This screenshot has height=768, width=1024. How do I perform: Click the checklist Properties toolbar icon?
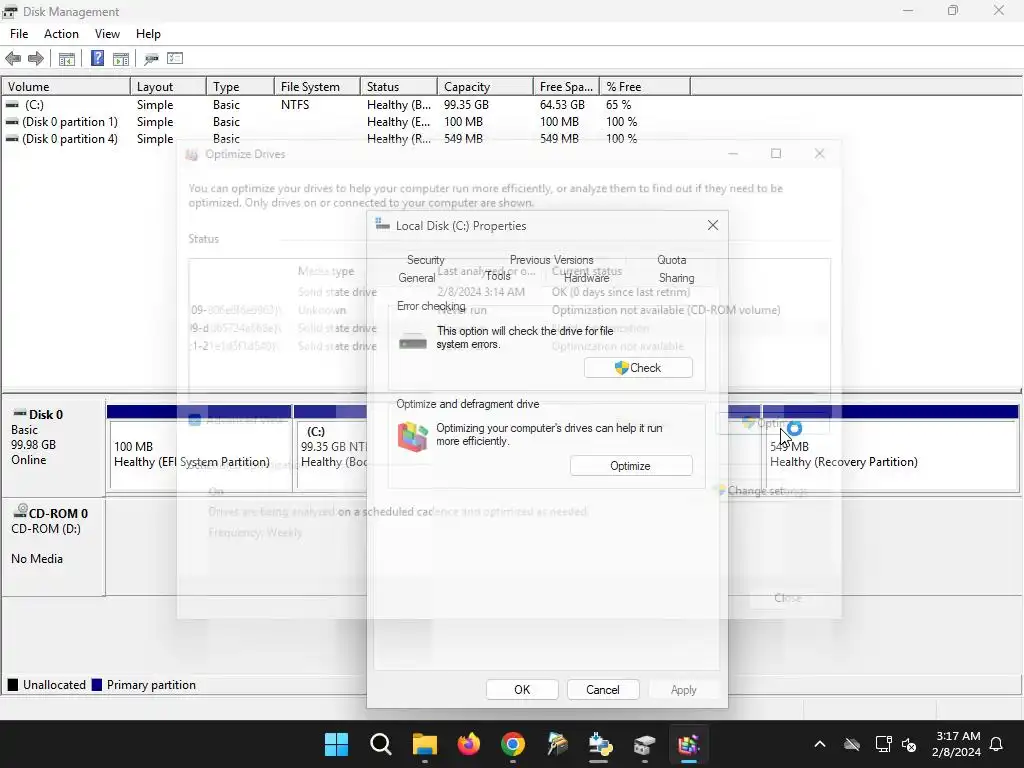click(x=175, y=59)
